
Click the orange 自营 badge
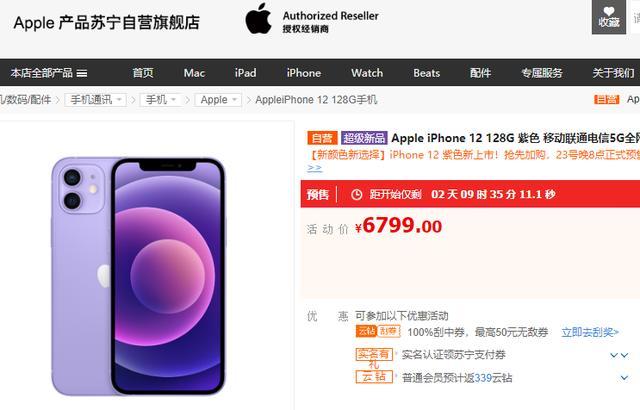pos(322,138)
